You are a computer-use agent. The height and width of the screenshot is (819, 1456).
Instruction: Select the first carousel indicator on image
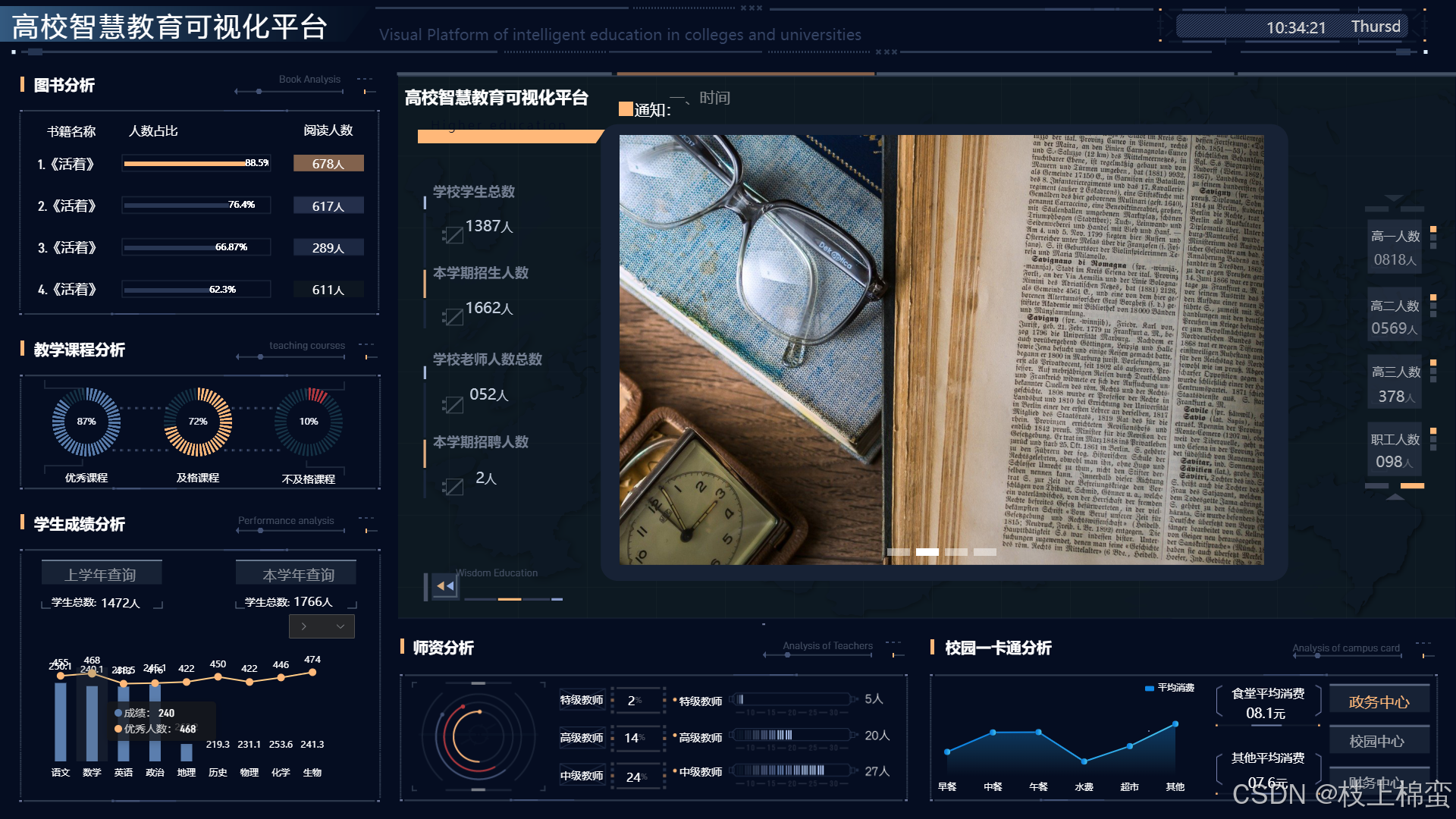(x=898, y=552)
